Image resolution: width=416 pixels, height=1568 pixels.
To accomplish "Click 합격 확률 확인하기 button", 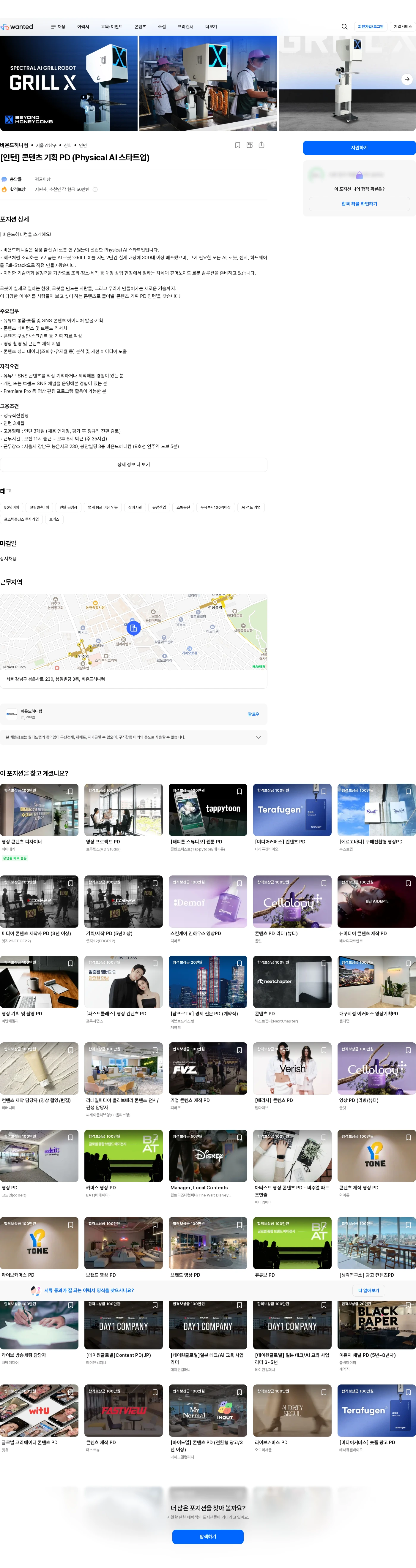I will [x=359, y=204].
